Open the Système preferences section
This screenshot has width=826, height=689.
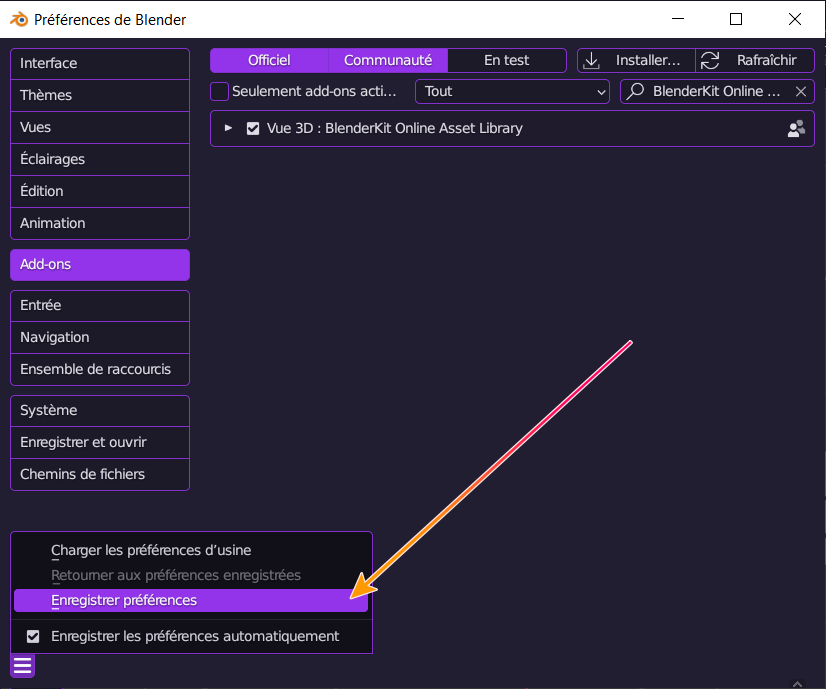(100, 410)
